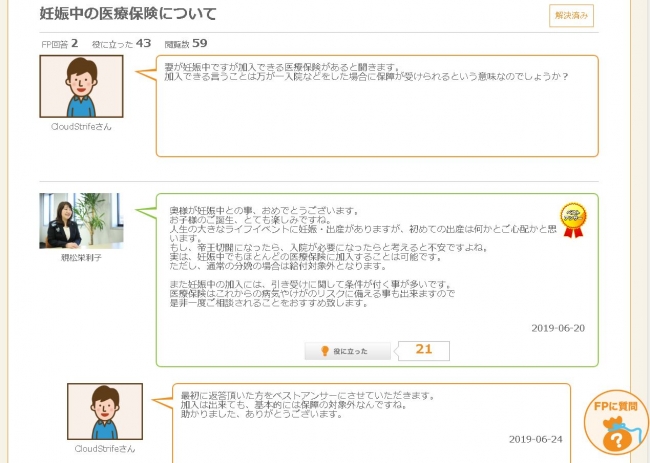The height and width of the screenshot is (463, 650).
Task: Click CloudStrifeさん name under question avatar
Action: click(x=81, y=127)
